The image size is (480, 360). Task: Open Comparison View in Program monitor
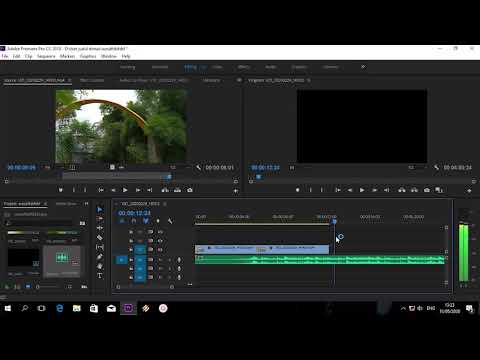(x=439, y=190)
